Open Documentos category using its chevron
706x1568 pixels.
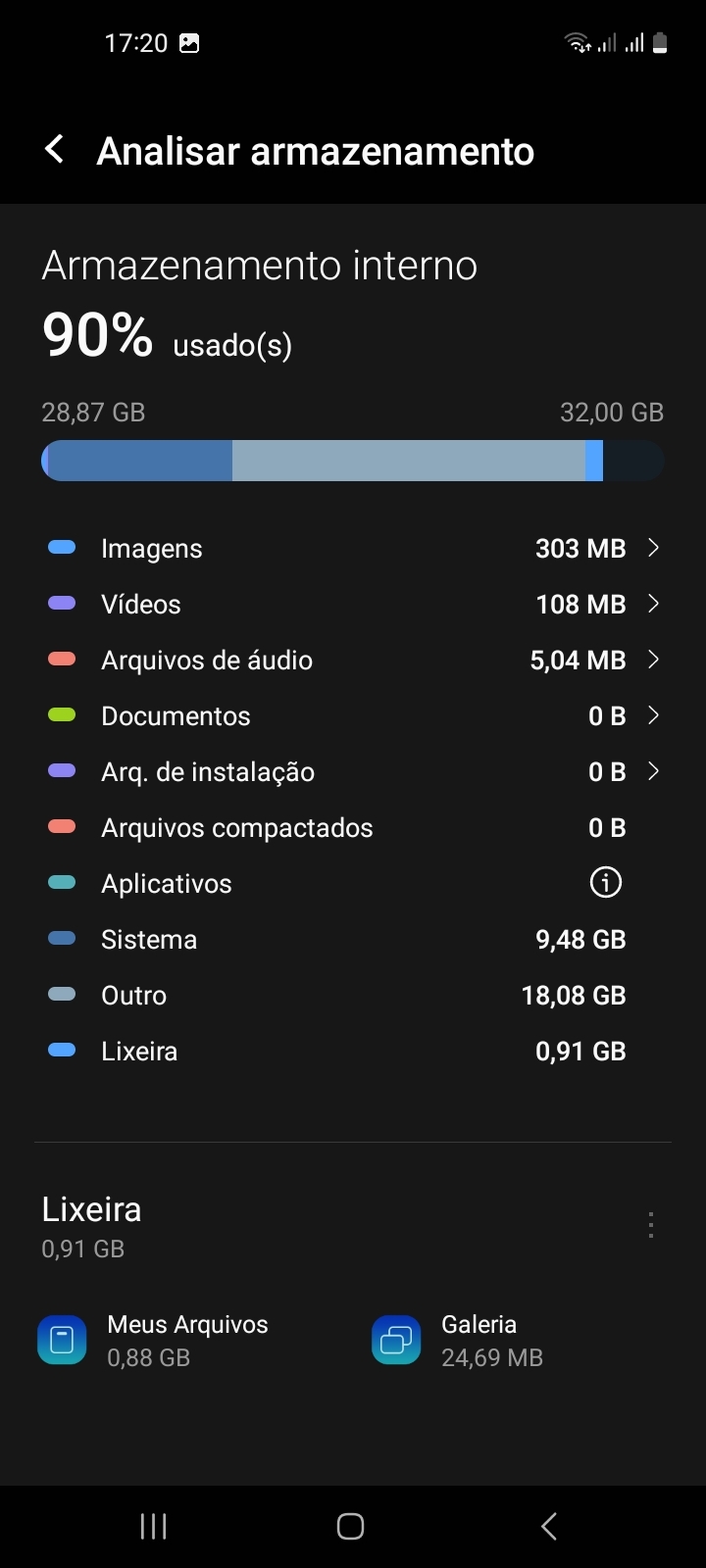click(654, 715)
